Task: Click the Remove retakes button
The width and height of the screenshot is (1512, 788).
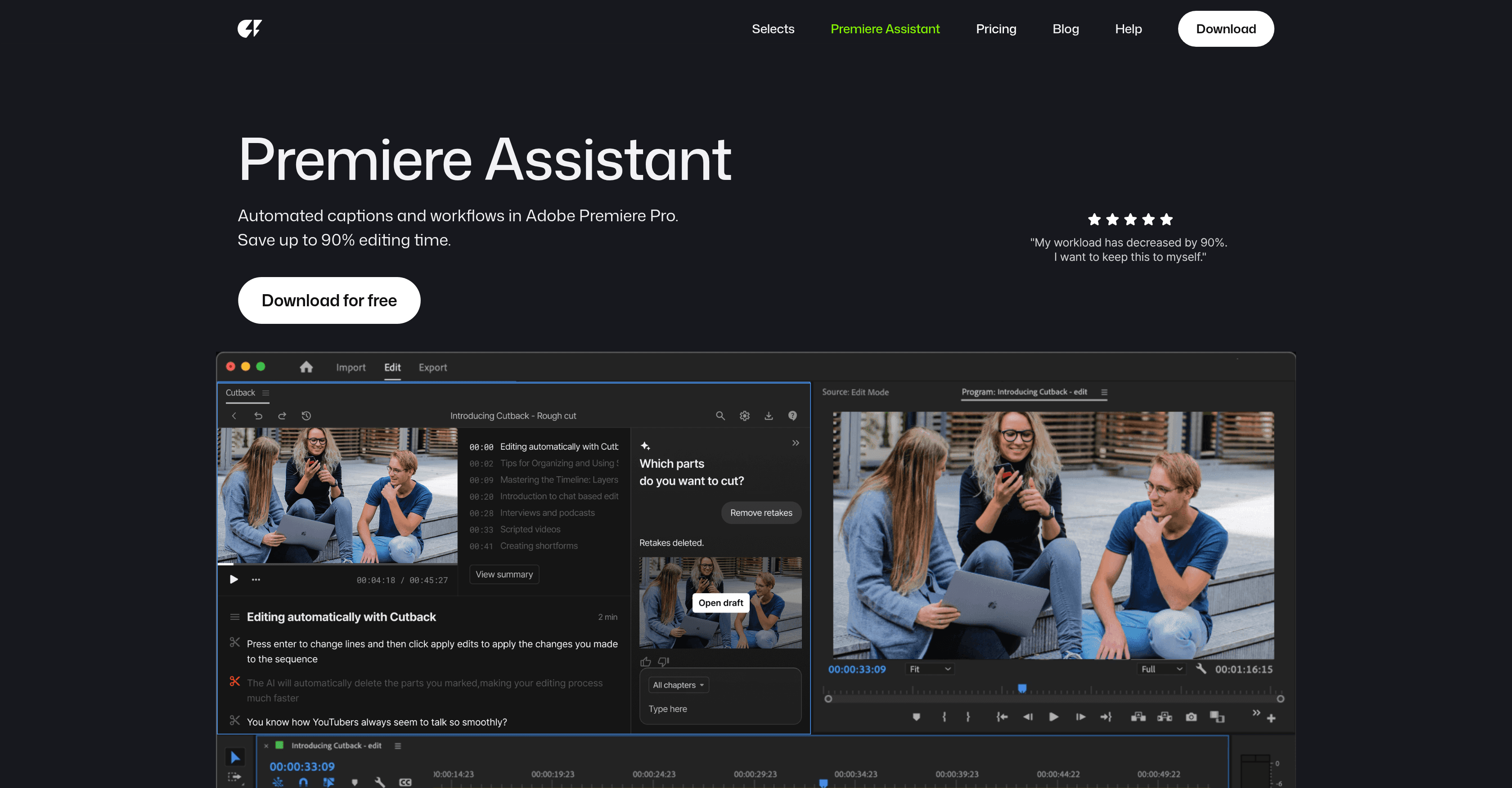Action: (x=761, y=512)
